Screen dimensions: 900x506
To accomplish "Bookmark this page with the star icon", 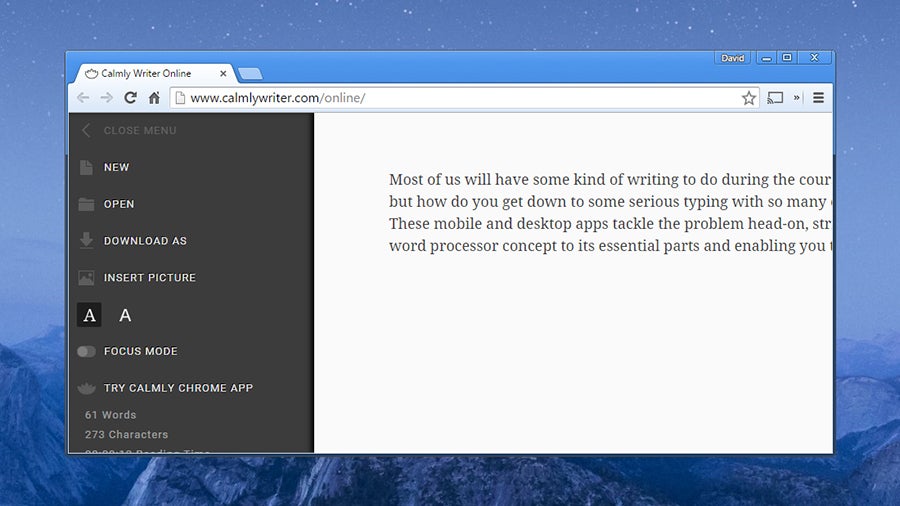I will (x=748, y=98).
